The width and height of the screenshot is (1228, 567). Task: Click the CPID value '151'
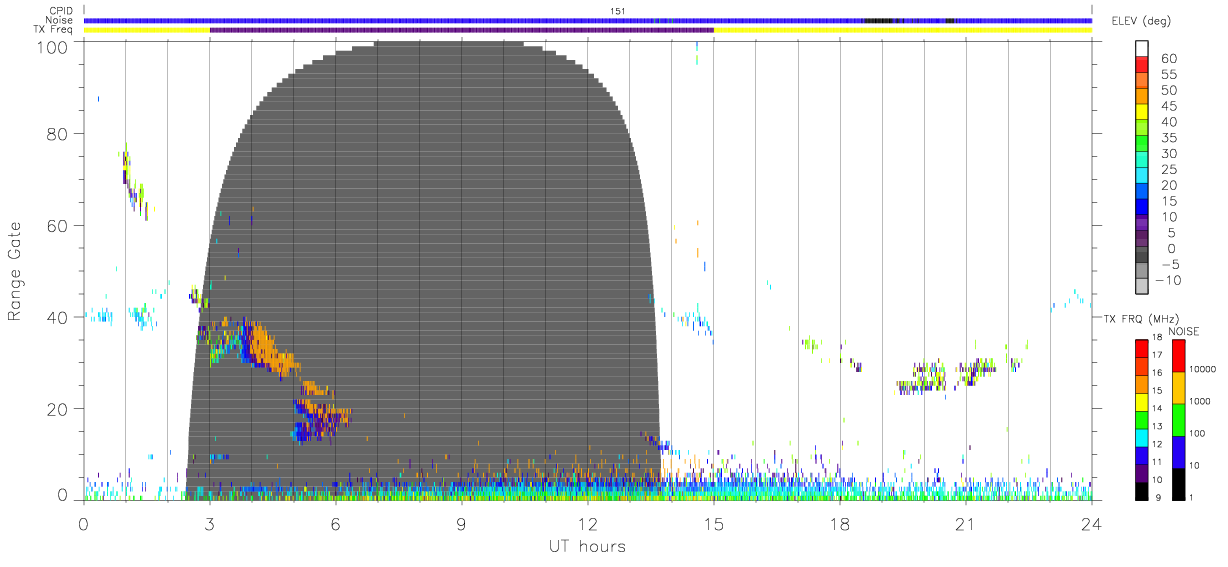click(x=617, y=11)
